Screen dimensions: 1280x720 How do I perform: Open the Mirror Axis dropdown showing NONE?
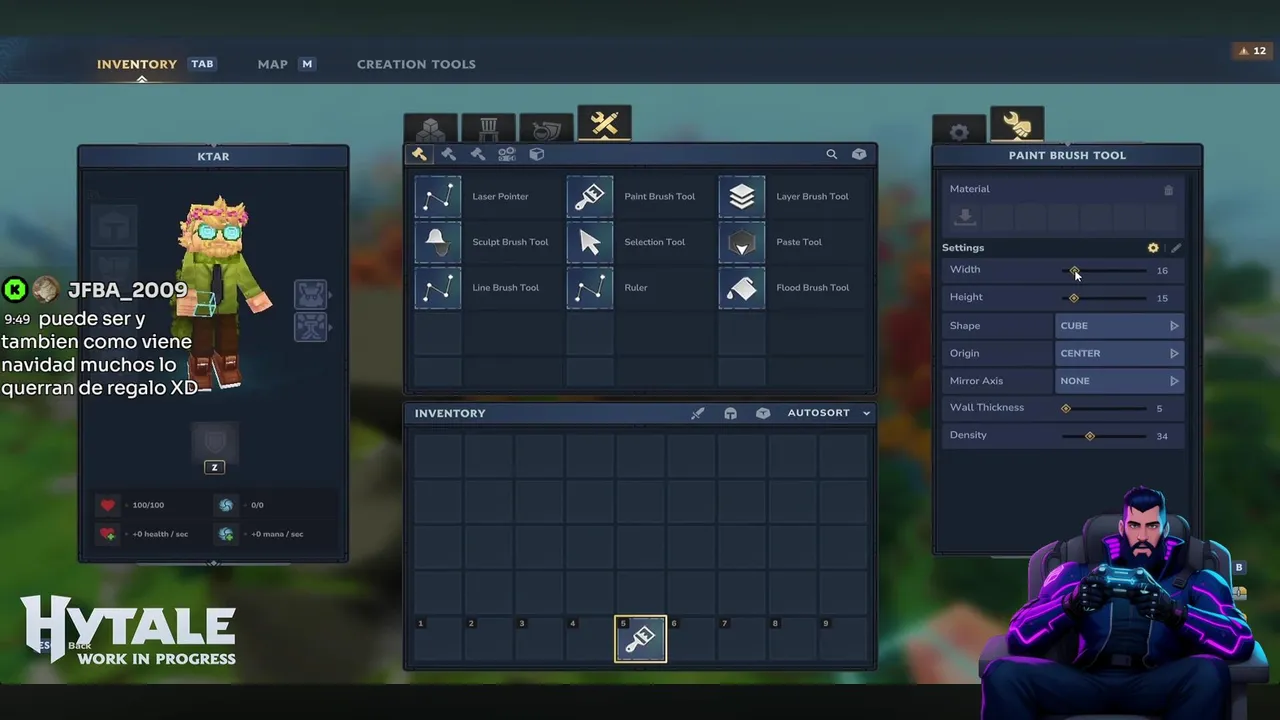click(1119, 381)
